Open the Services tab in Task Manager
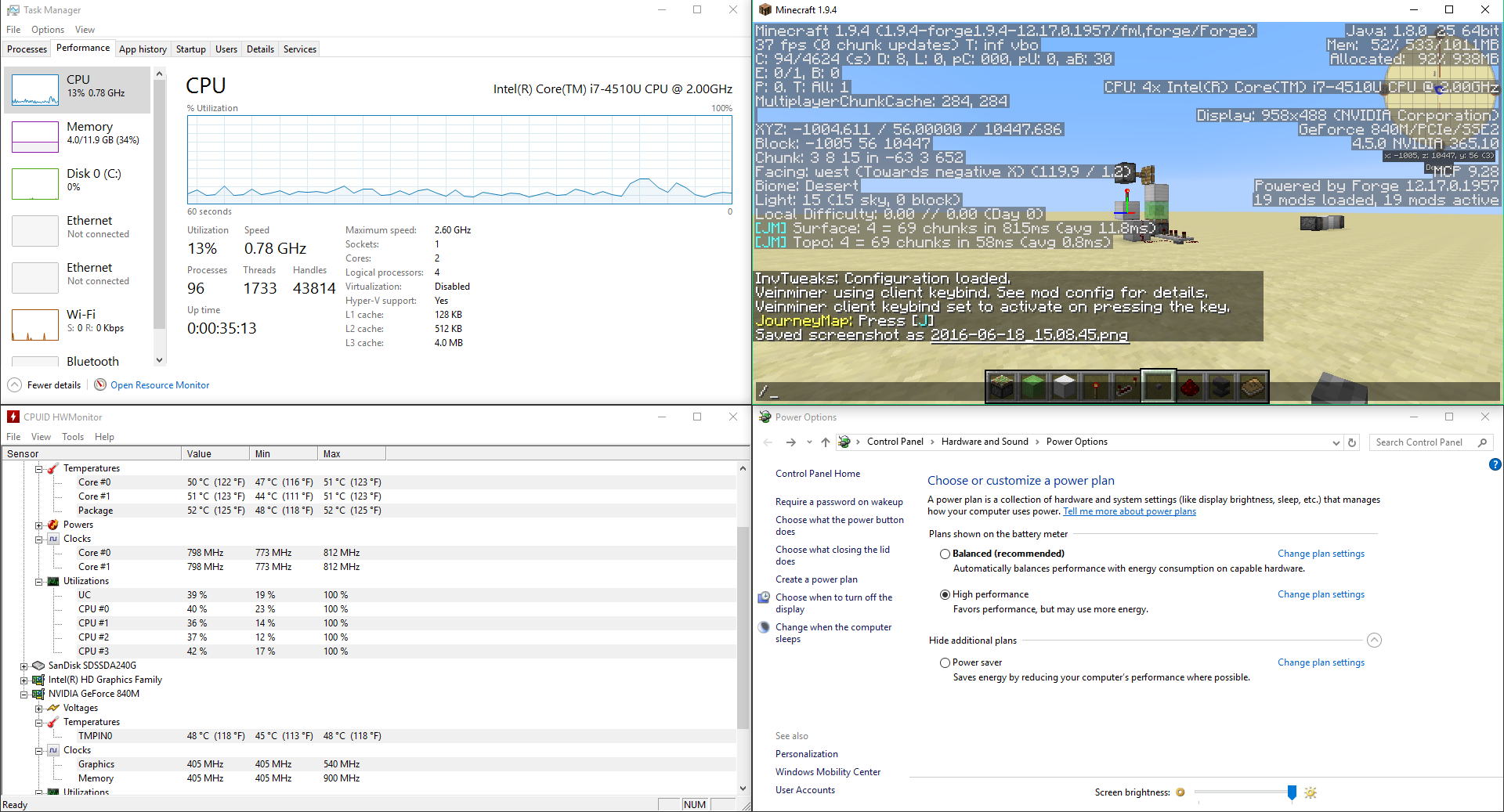 coord(300,49)
